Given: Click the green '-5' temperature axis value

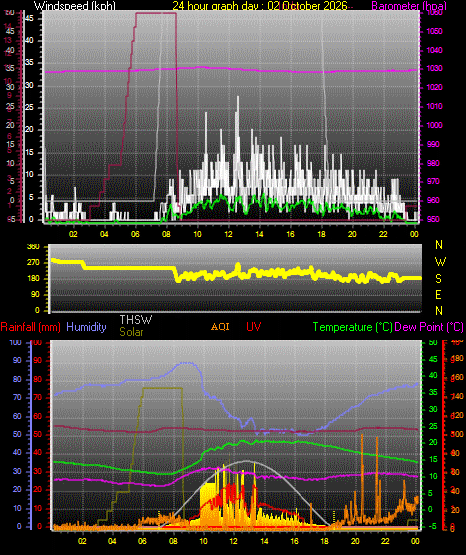Looking at the screenshot, I should pos(432,526).
